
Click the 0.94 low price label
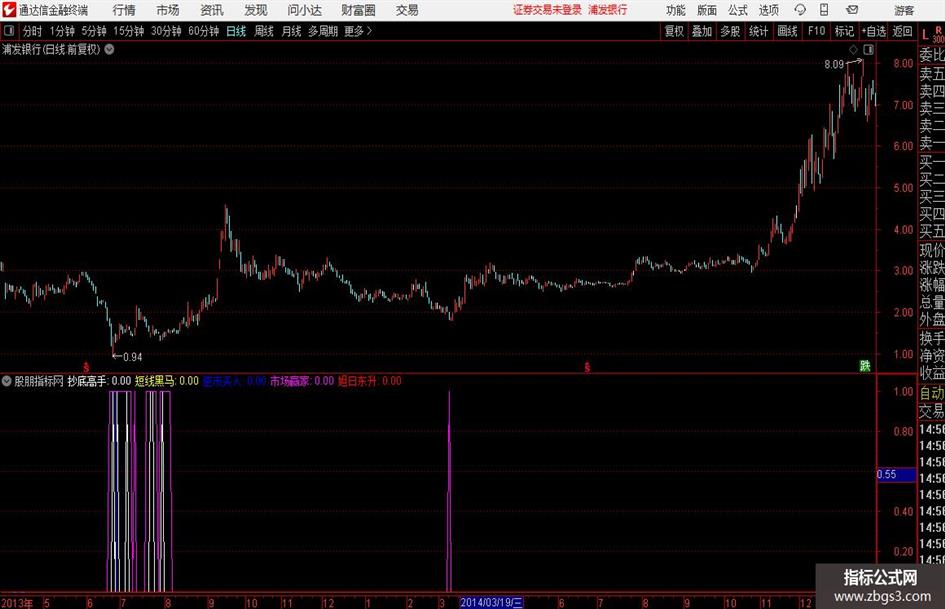[x=133, y=357]
